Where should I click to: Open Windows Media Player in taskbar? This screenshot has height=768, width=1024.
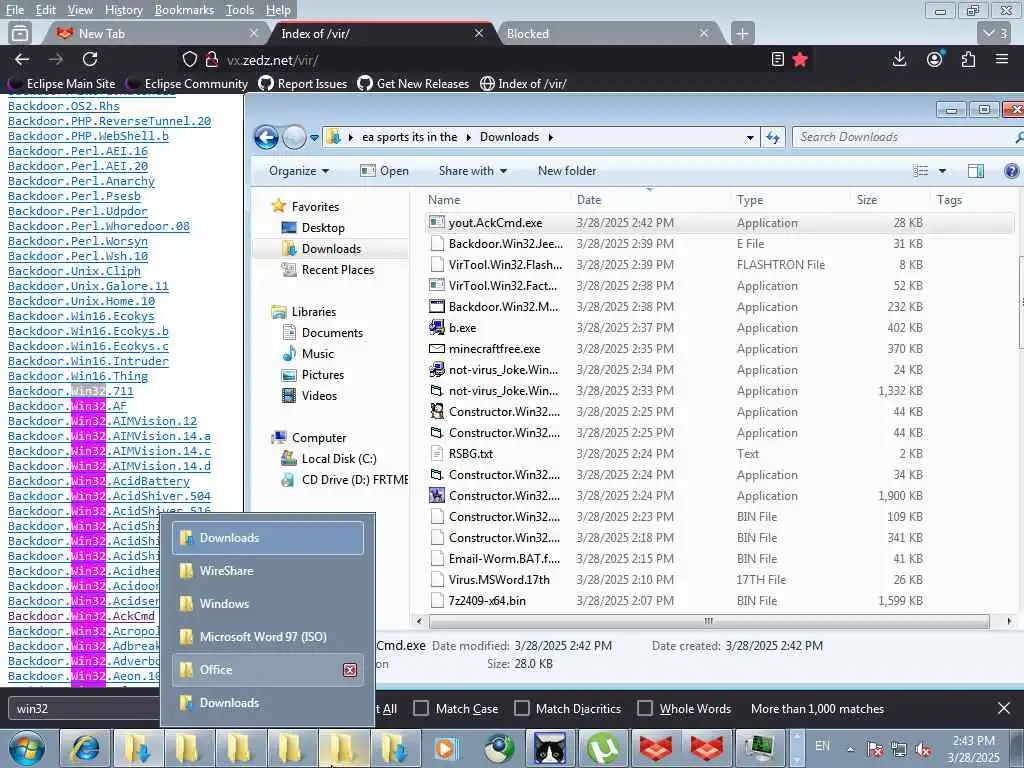[447, 748]
